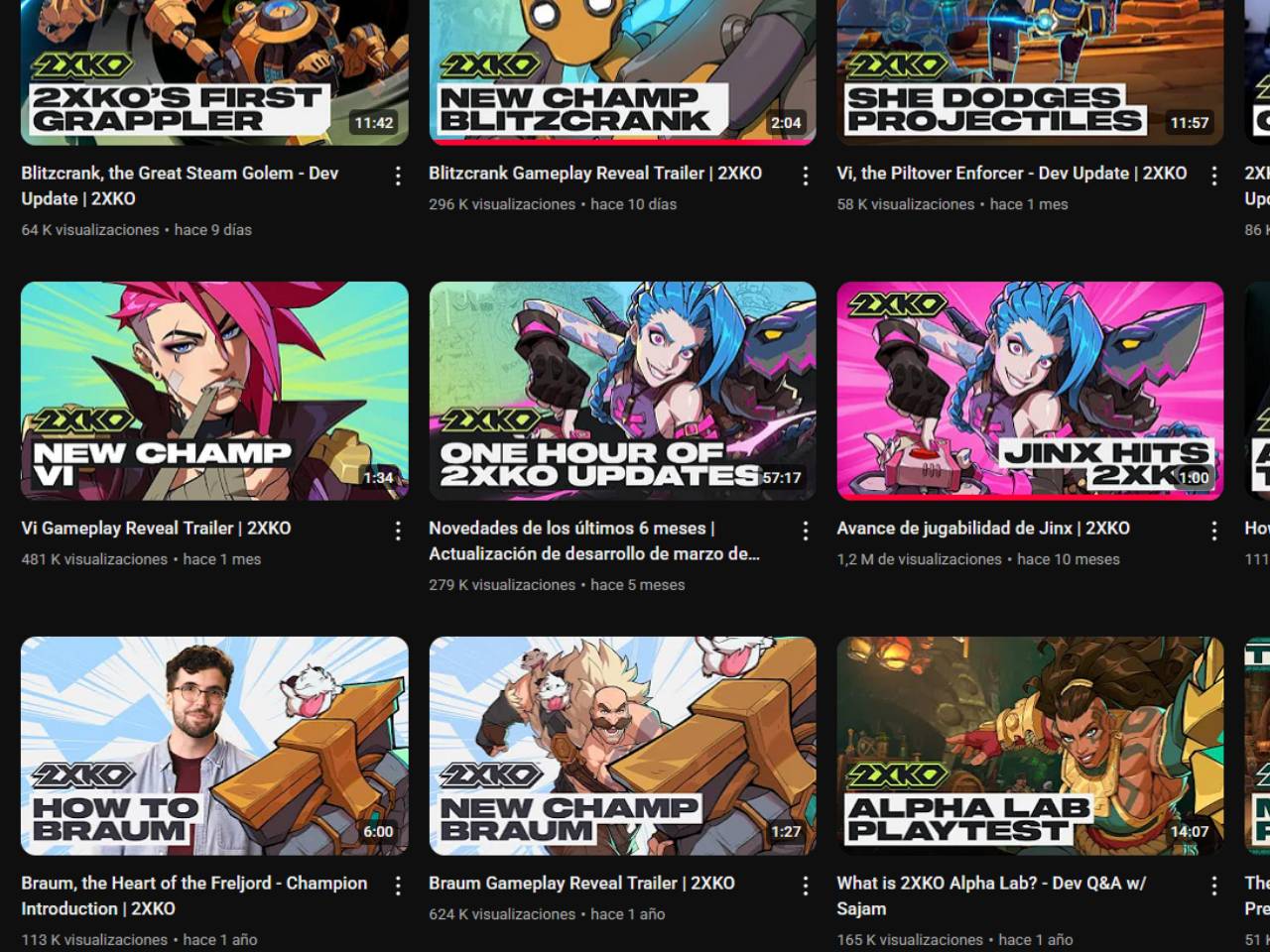1270x952 pixels.
Task: Open options menu for Vi Gameplay Reveal Trailer
Action: 398,531
